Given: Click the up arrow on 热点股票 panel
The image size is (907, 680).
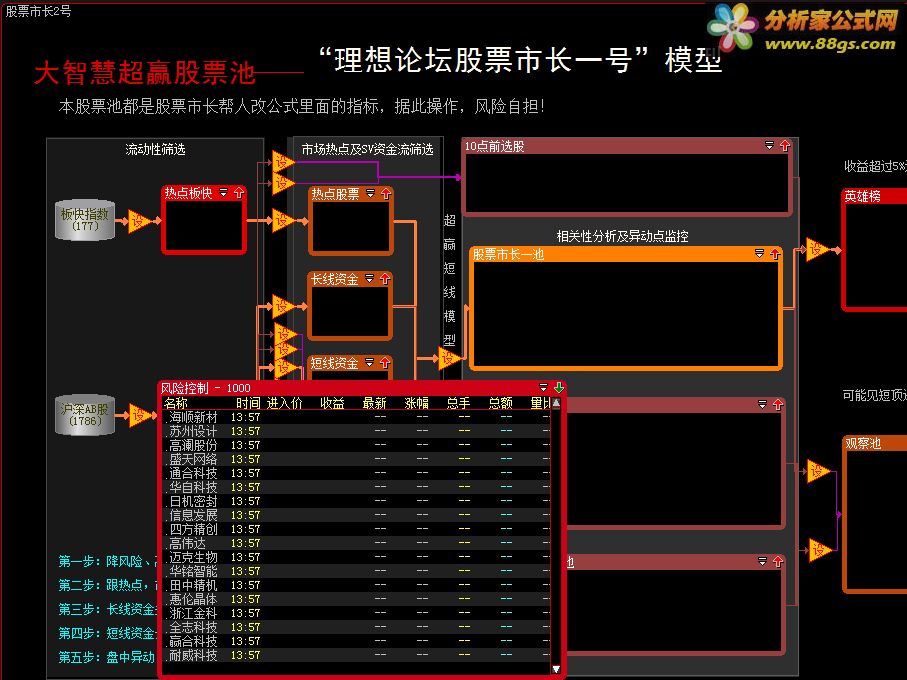Looking at the screenshot, I should pos(385,194).
